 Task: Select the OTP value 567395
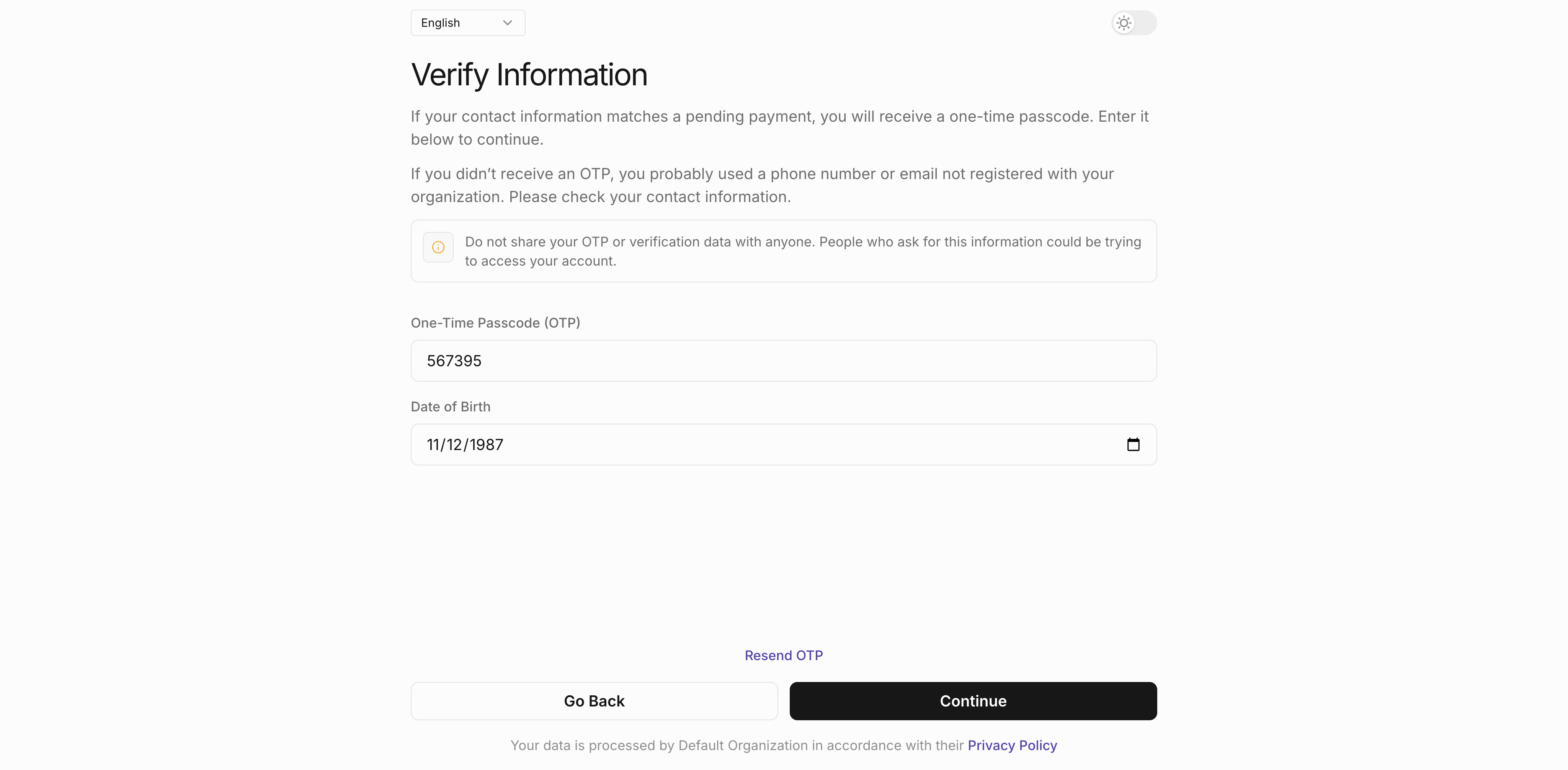pyautogui.click(x=454, y=361)
